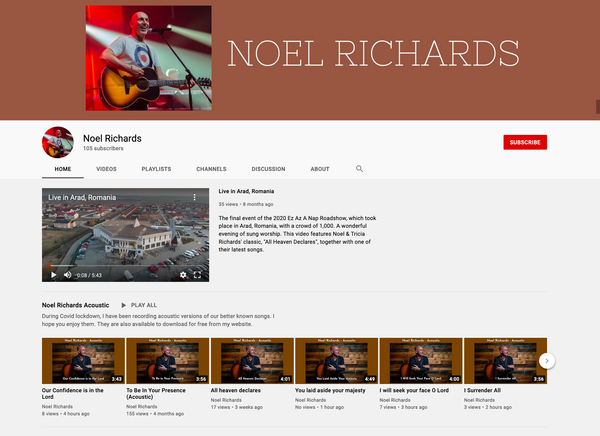
Task: Show next videos with carousel arrow
Action: pos(547,361)
